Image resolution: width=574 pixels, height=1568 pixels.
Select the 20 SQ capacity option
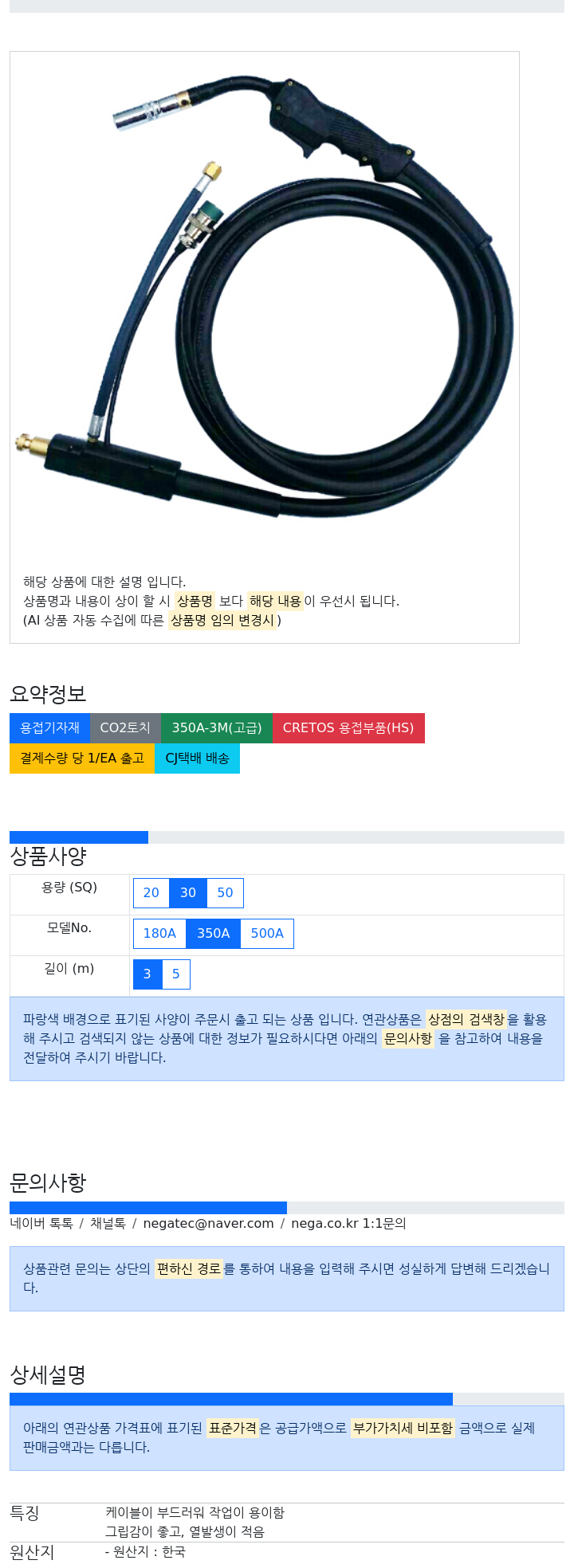151,893
